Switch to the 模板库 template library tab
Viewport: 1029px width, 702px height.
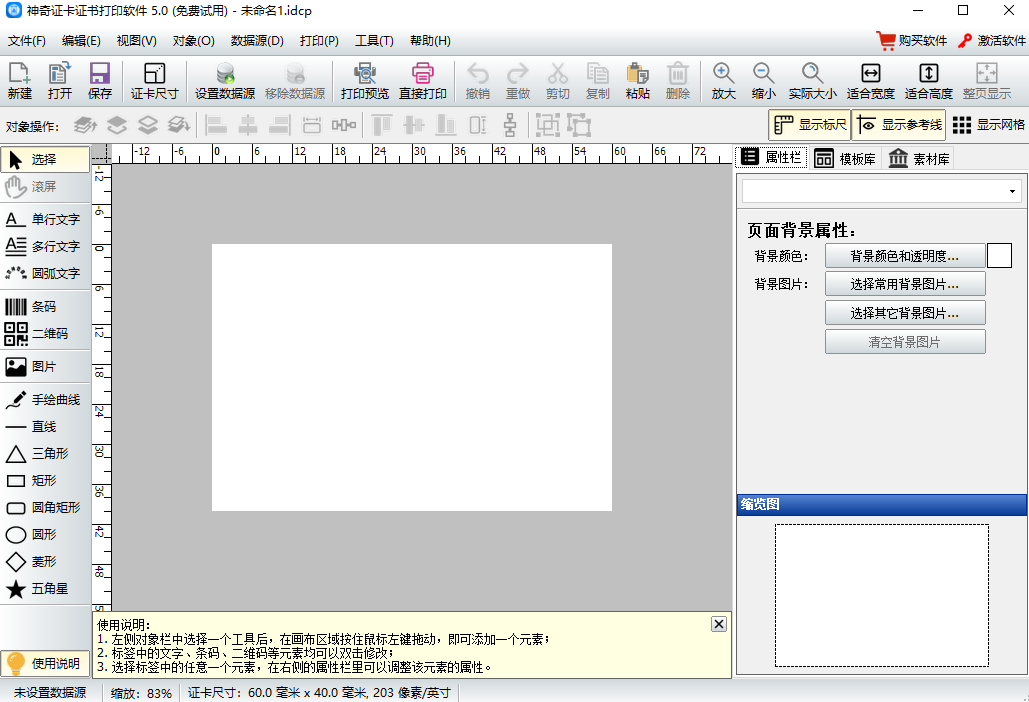click(845, 158)
